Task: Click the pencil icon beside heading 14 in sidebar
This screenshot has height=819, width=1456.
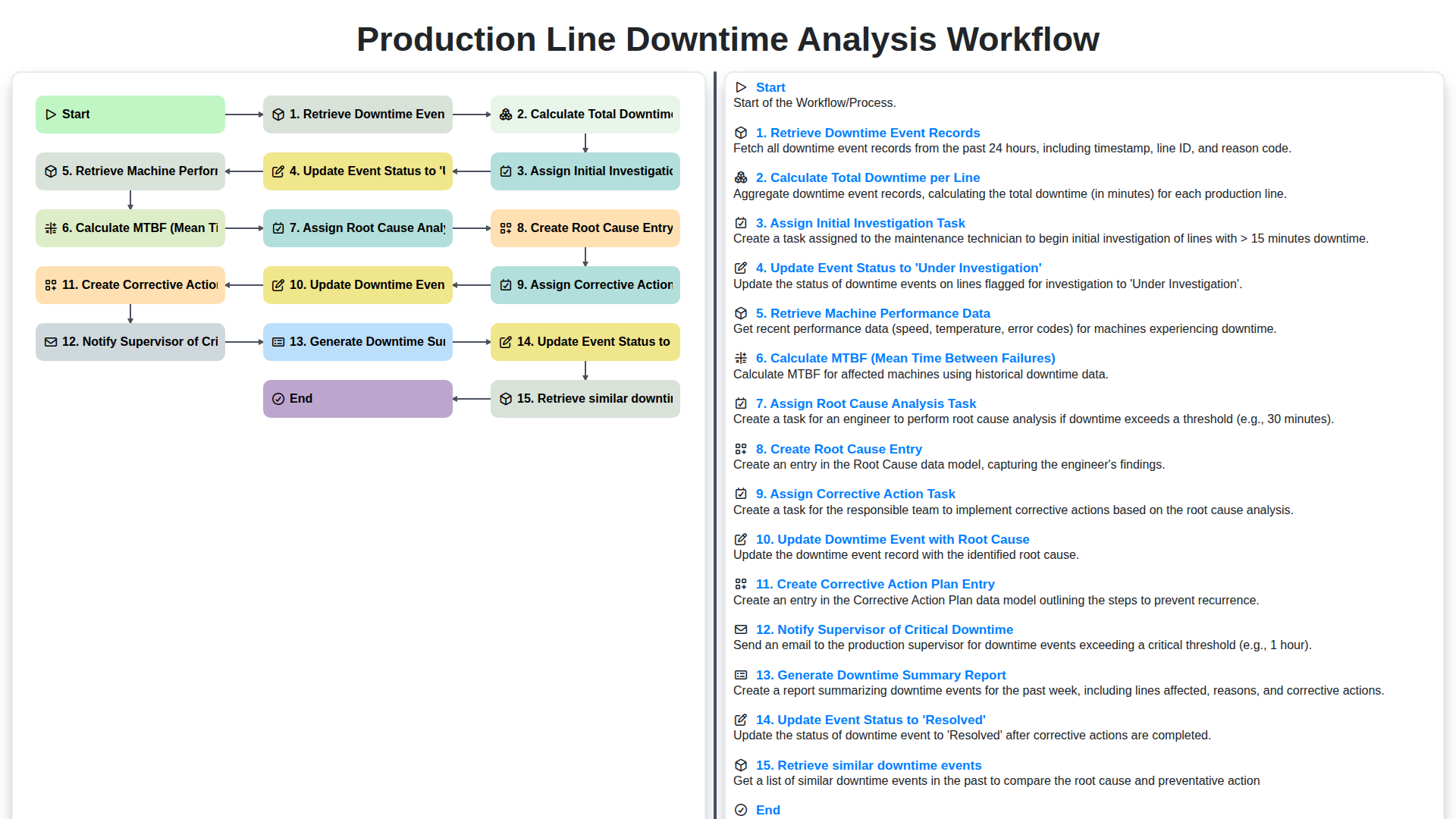Action: coord(740,719)
